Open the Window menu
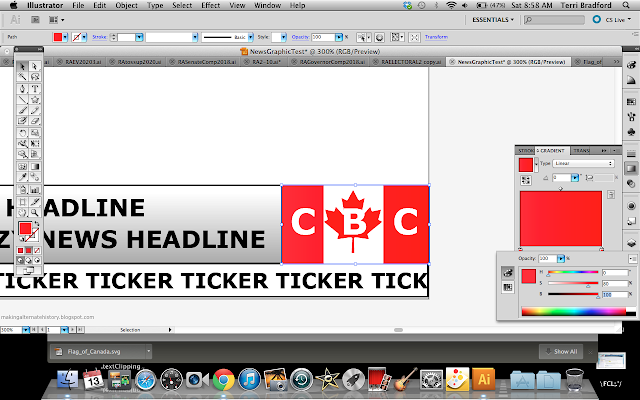 click(x=267, y=5)
